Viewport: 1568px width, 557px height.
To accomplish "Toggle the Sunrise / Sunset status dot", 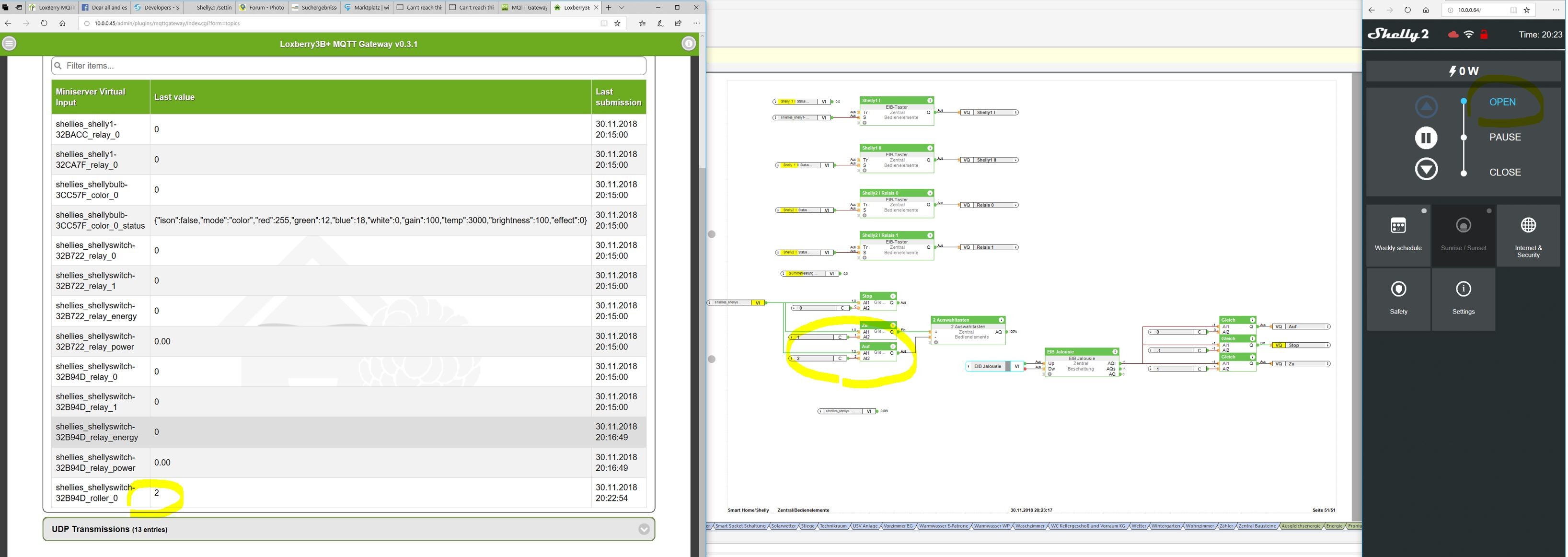I will click(x=1489, y=211).
